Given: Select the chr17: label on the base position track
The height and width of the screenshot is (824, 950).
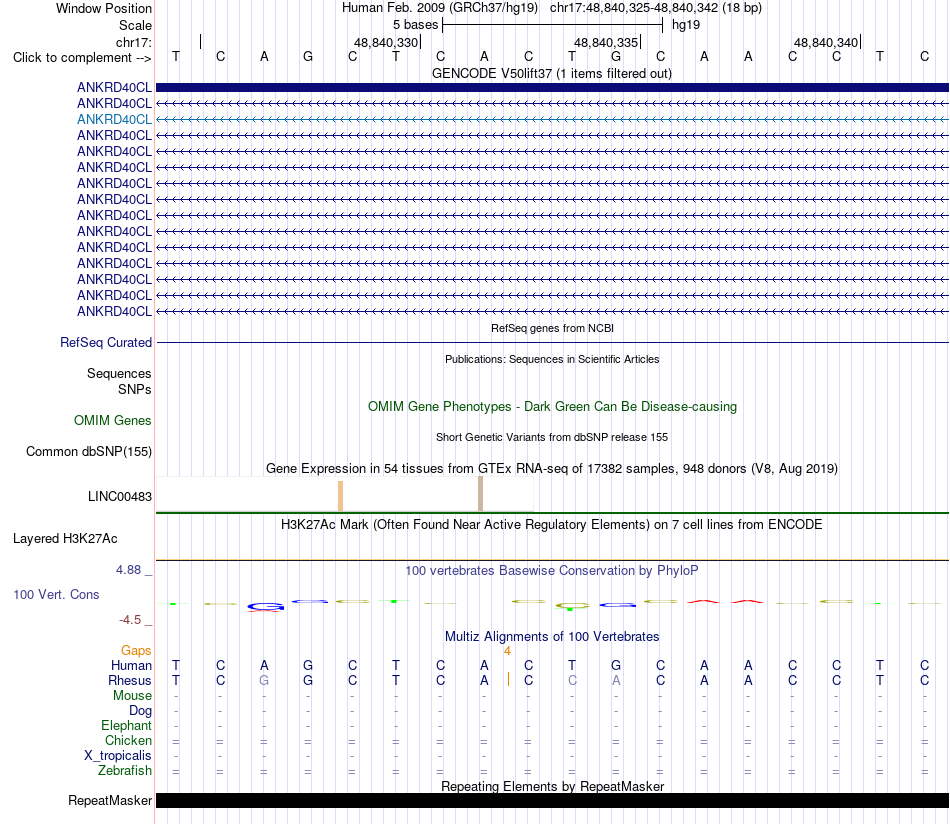Looking at the screenshot, I should coord(134,42).
